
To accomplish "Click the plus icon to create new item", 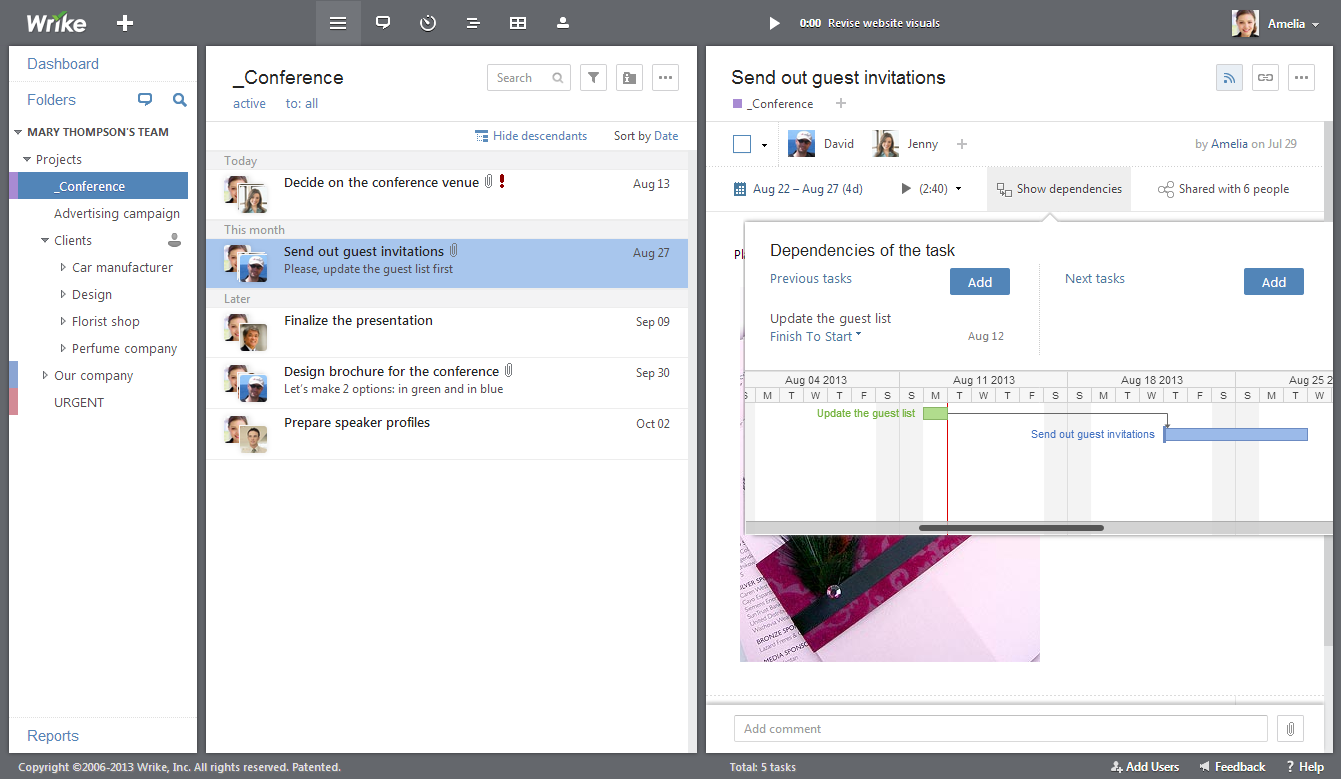I will pyautogui.click(x=125, y=23).
